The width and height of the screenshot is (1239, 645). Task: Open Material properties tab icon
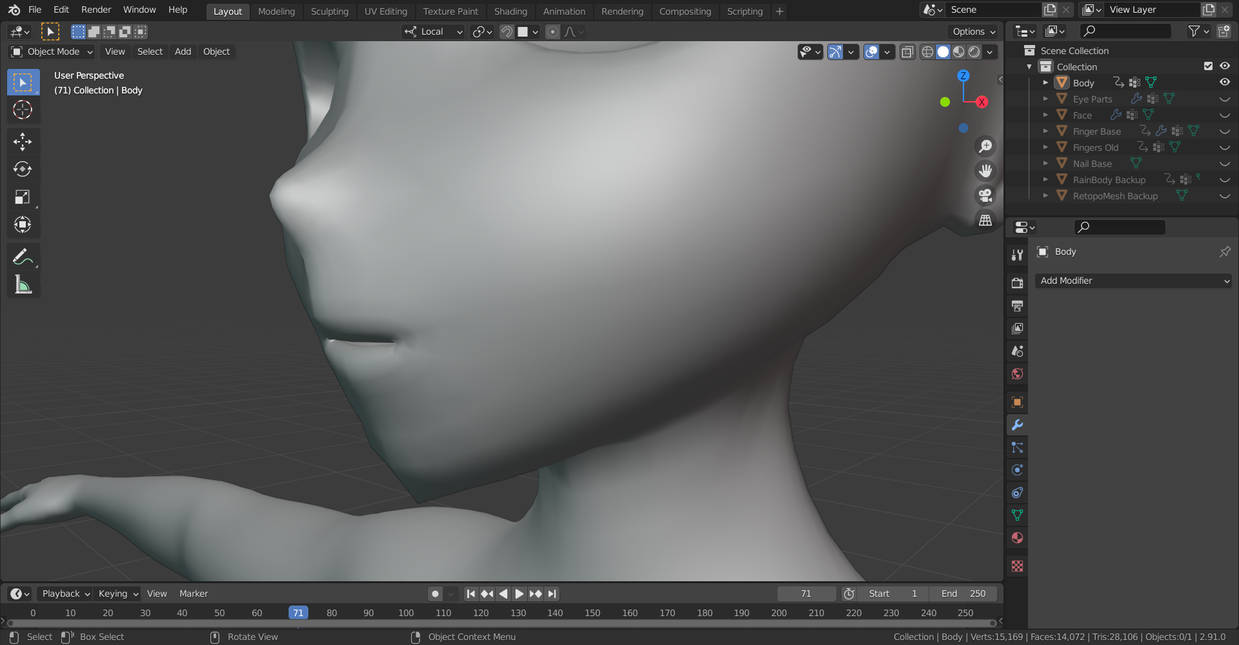pyautogui.click(x=1017, y=538)
